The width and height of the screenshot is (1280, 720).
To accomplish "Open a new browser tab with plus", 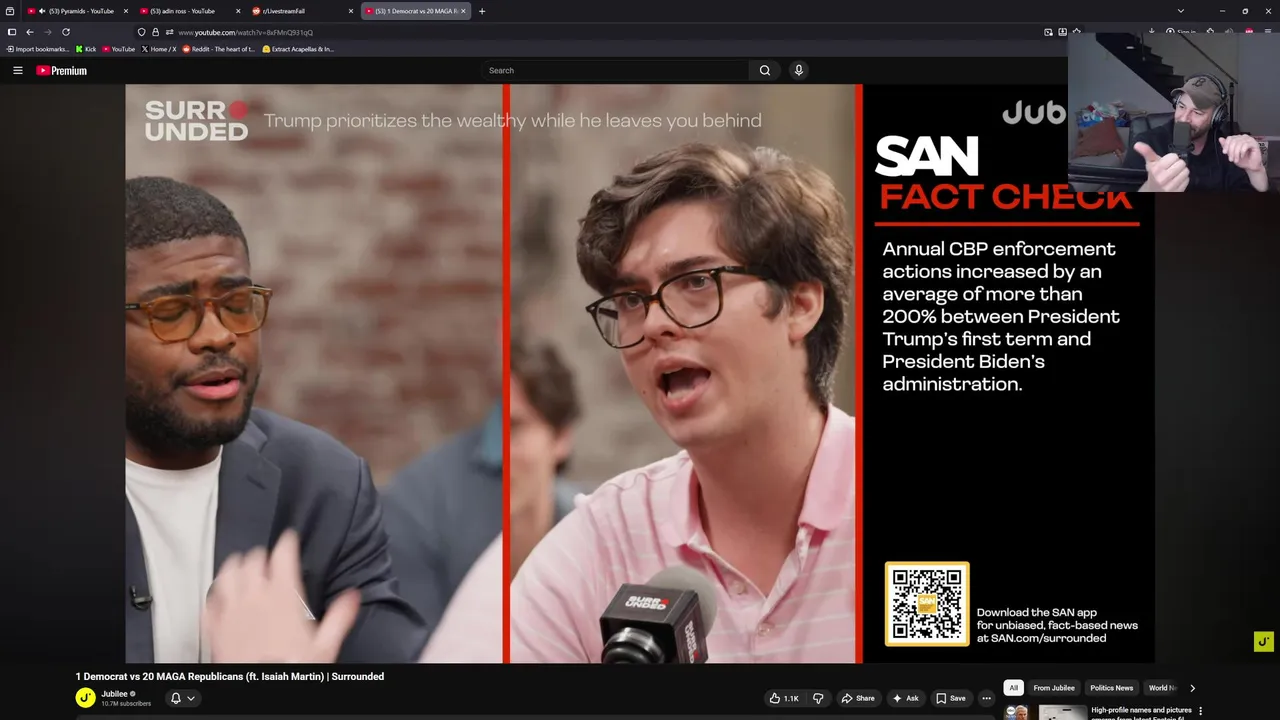I will point(482,11).
